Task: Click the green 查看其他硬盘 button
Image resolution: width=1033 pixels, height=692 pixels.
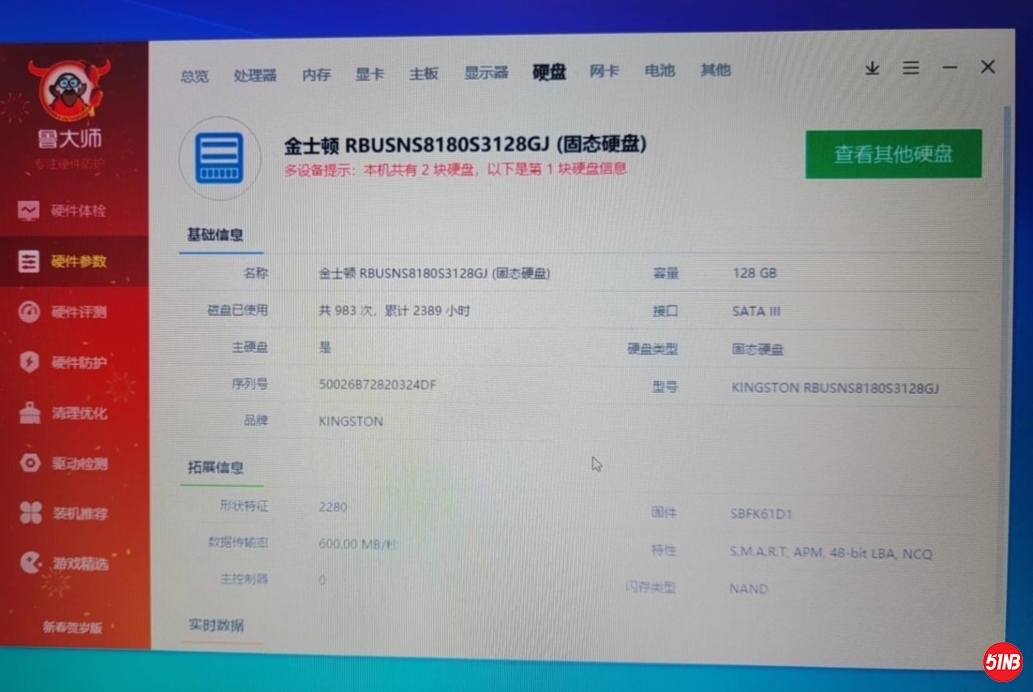Action: [893, 154]
